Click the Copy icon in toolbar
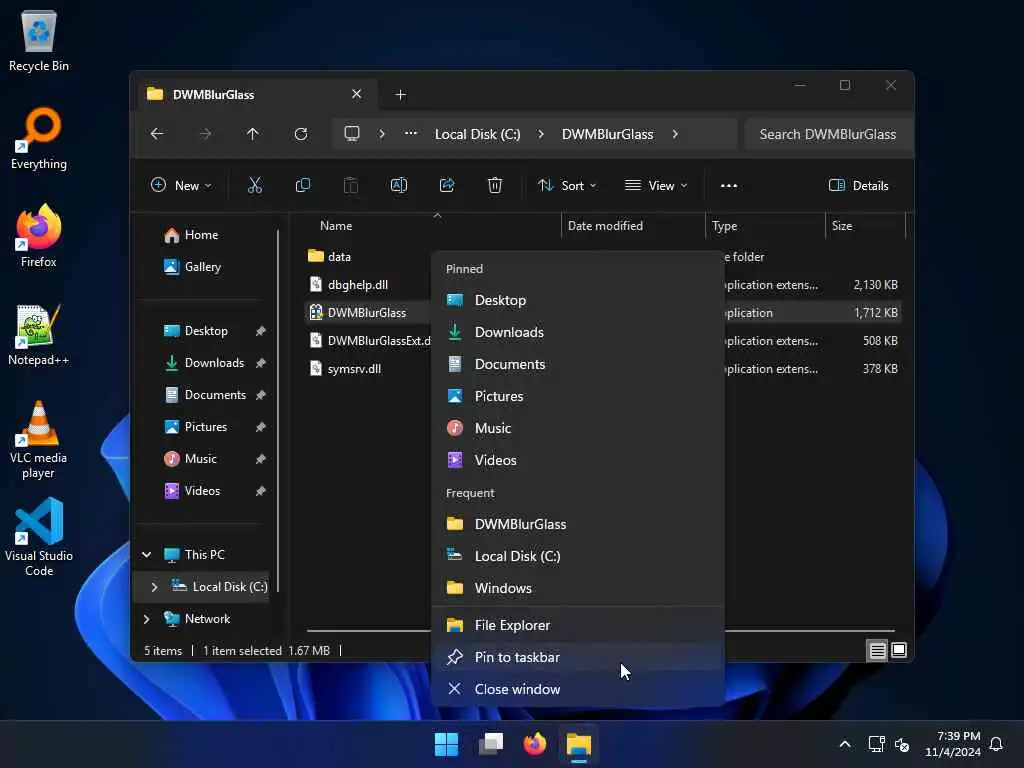The height and width of the screenshot is (768, 1024). coord(302,185)
